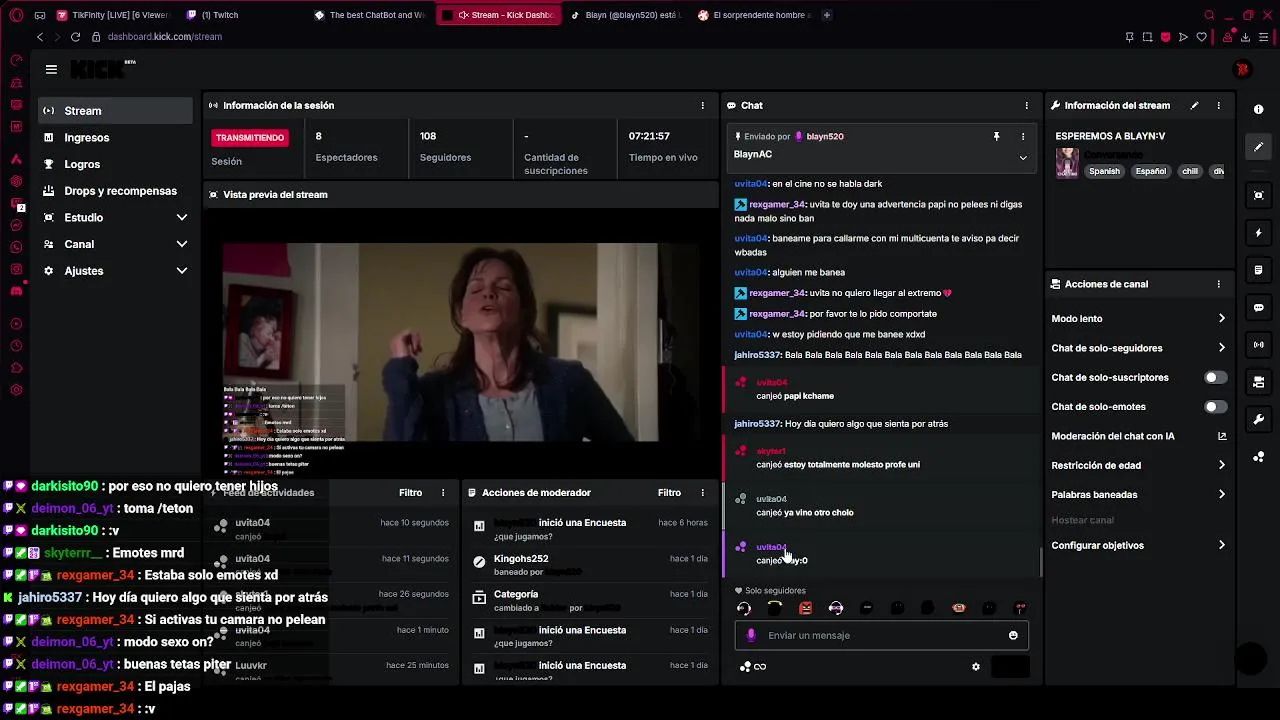Open Drops y recompensas in the sidebar

click(115, 191)
